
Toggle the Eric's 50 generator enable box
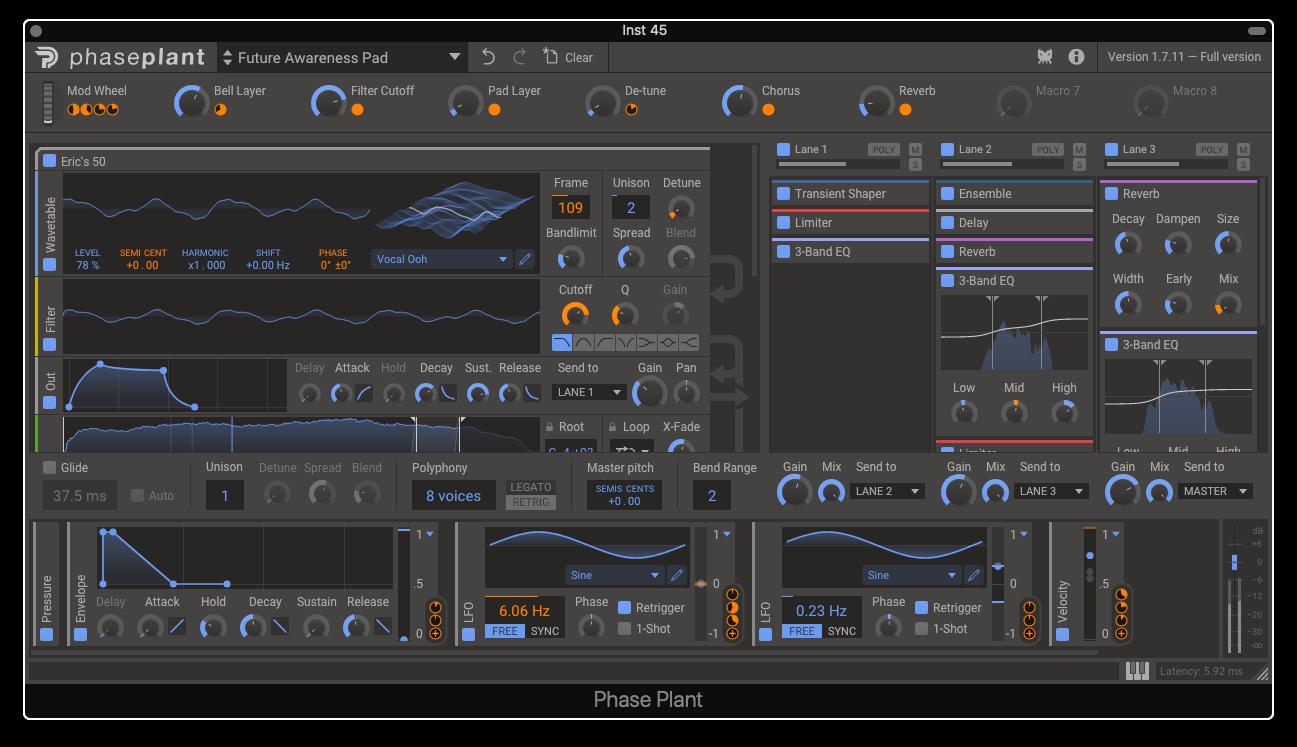[x=50, y=161]
